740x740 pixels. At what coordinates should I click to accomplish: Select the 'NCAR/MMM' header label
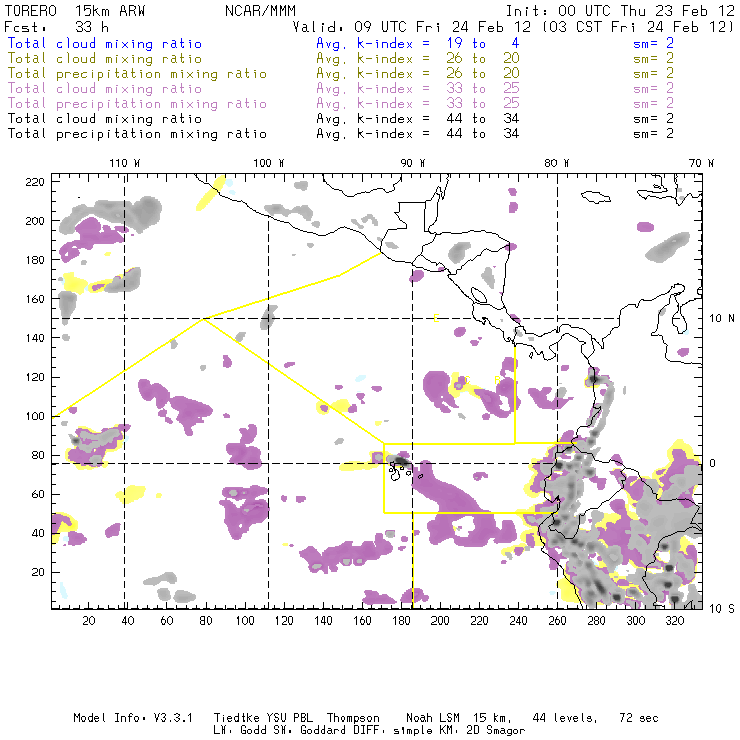[x=260, y=11]
